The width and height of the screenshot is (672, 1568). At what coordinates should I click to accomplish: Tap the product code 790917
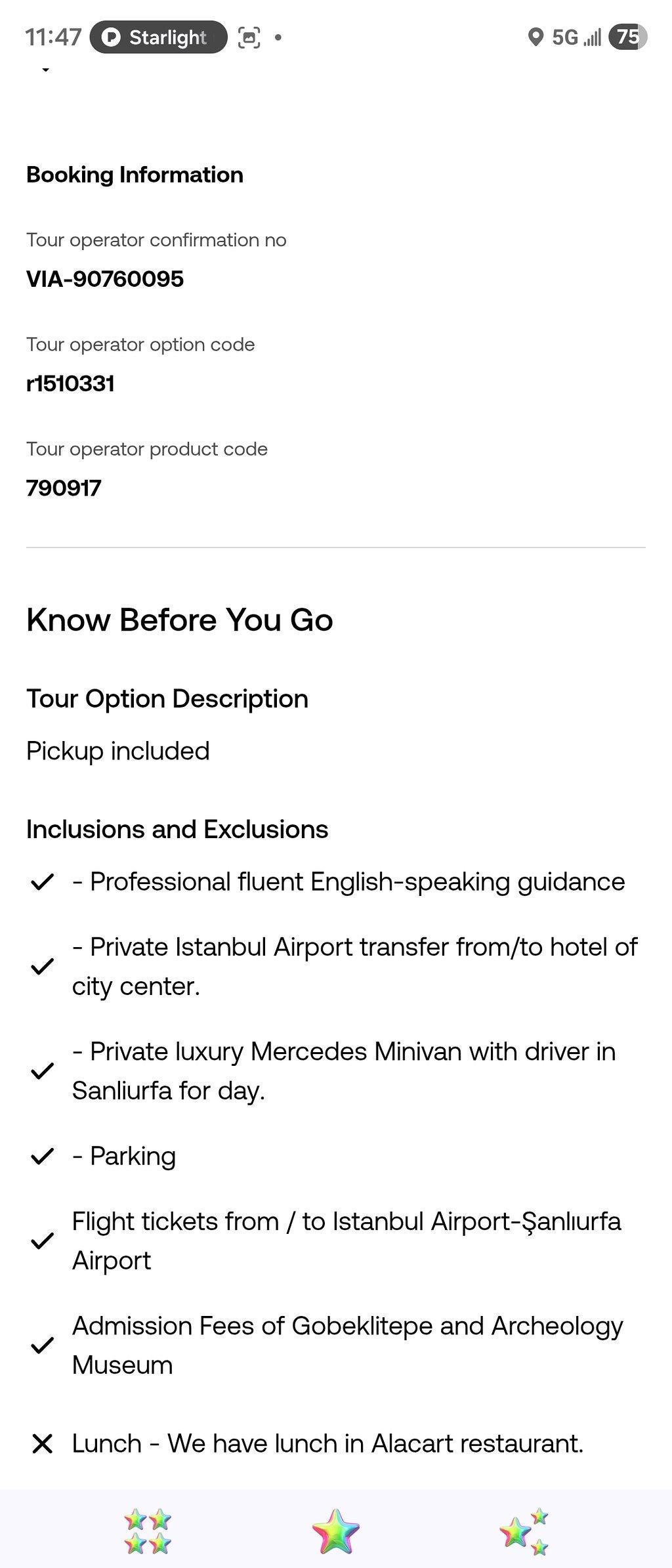[64, 488]
